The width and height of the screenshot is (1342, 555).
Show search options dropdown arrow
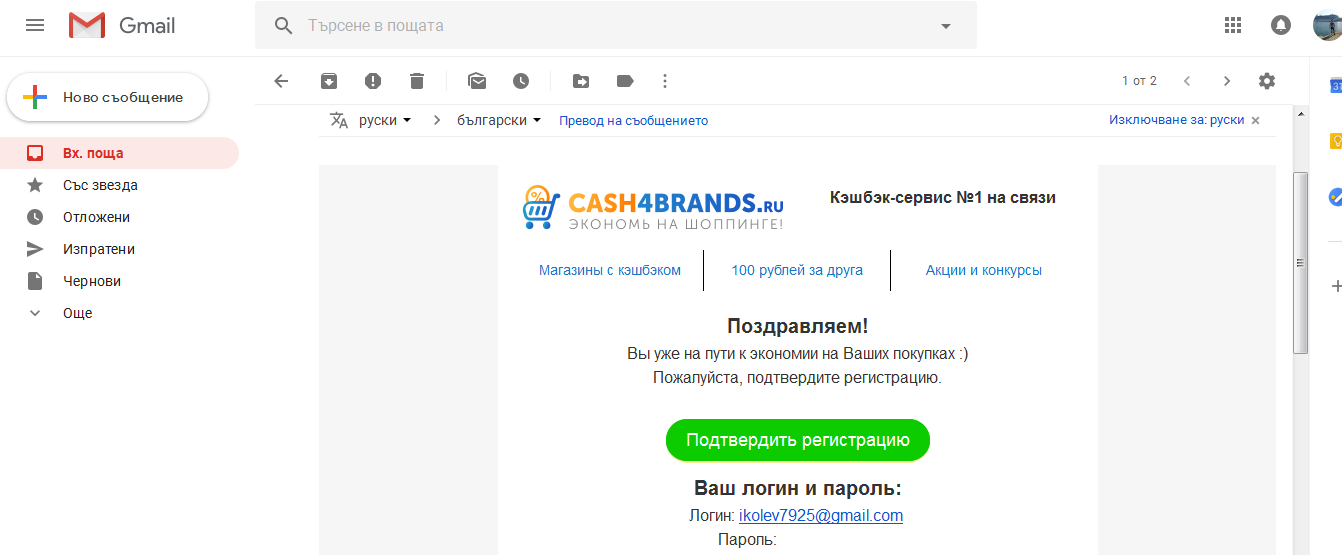(x=946, y=26)
